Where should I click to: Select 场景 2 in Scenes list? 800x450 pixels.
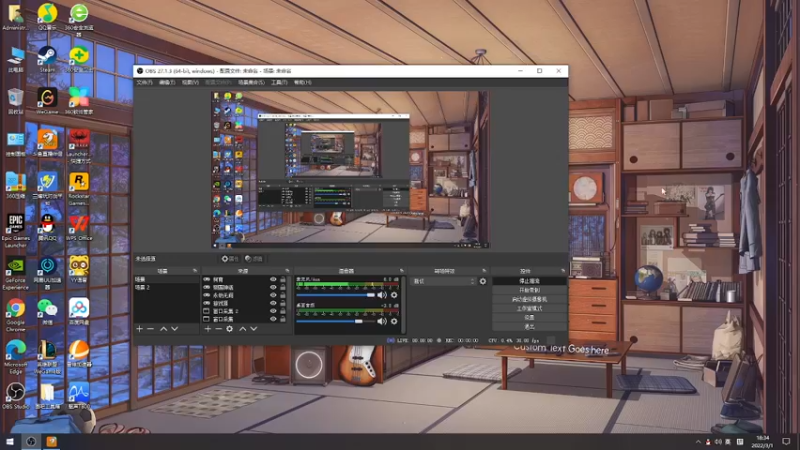pyautogui.click(x=166, y=288)
